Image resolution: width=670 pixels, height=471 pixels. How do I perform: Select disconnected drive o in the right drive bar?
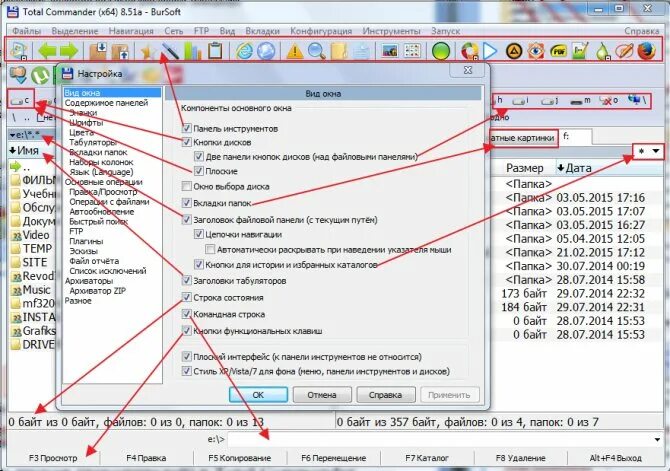tap(608, 101)
